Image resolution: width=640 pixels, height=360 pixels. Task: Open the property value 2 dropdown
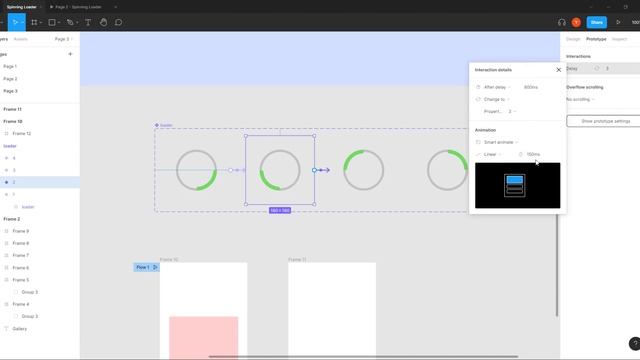(x=512, y=111)
